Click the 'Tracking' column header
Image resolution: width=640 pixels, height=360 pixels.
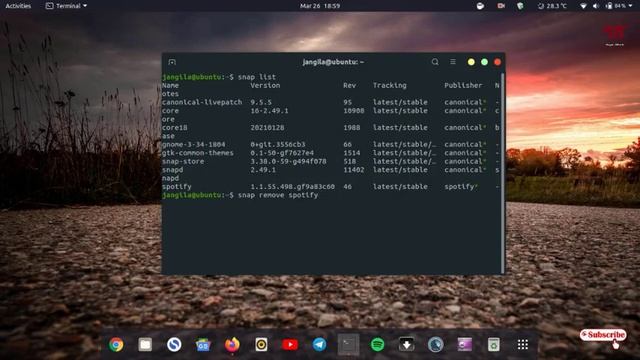click(x=390, y=85)
